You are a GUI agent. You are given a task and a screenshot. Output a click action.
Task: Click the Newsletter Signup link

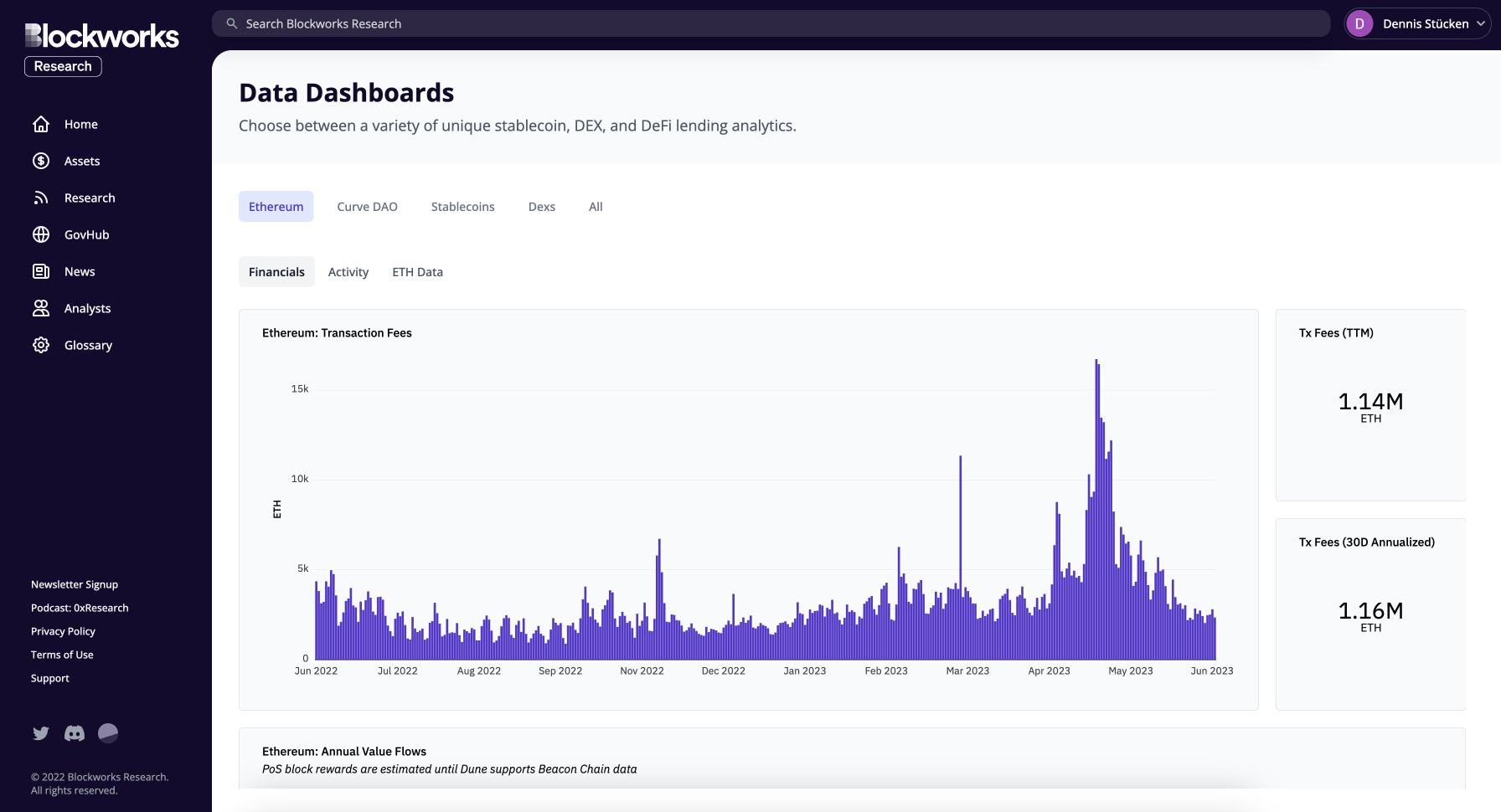tap(75, 584)
